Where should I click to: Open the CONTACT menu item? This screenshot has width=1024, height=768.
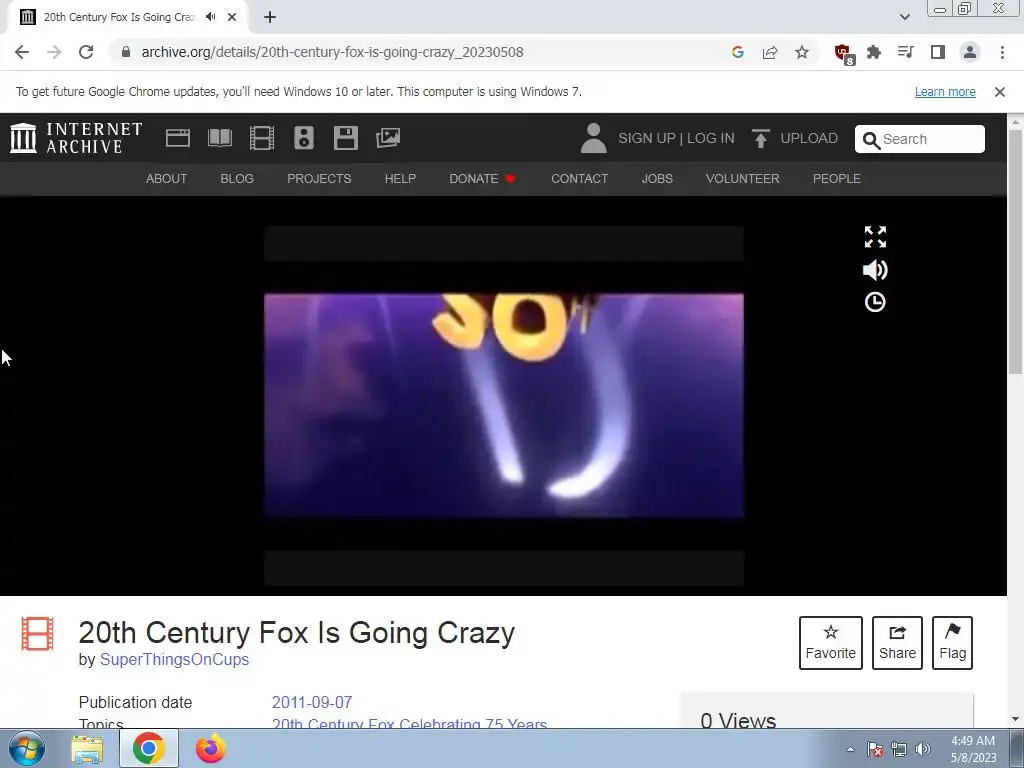tap(579, 178)
